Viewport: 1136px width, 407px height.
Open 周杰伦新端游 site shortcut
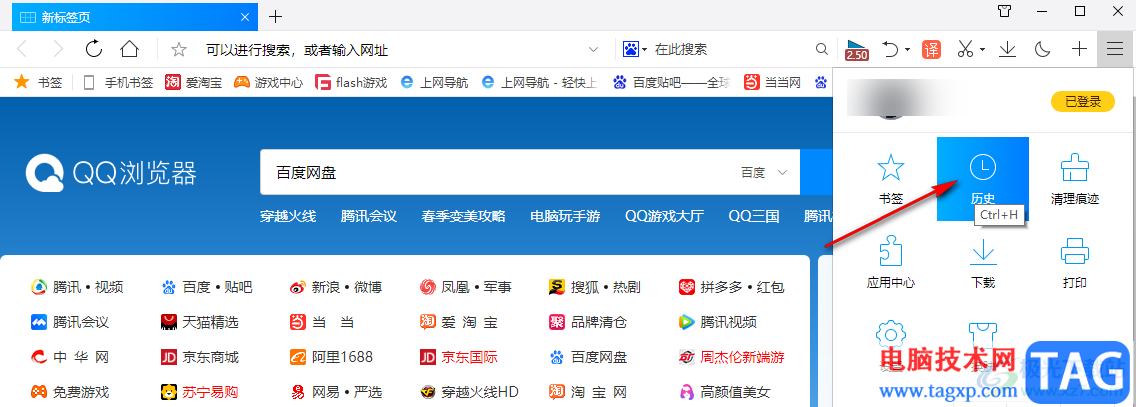click(731, 357)
